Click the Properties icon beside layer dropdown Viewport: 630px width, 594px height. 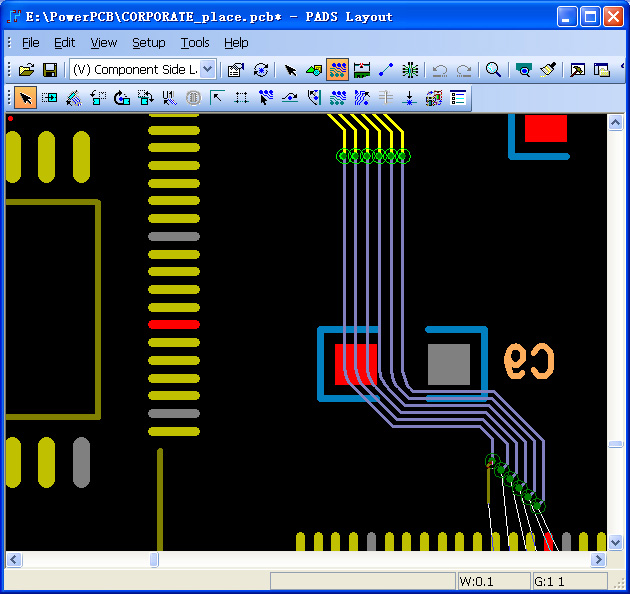236,70
